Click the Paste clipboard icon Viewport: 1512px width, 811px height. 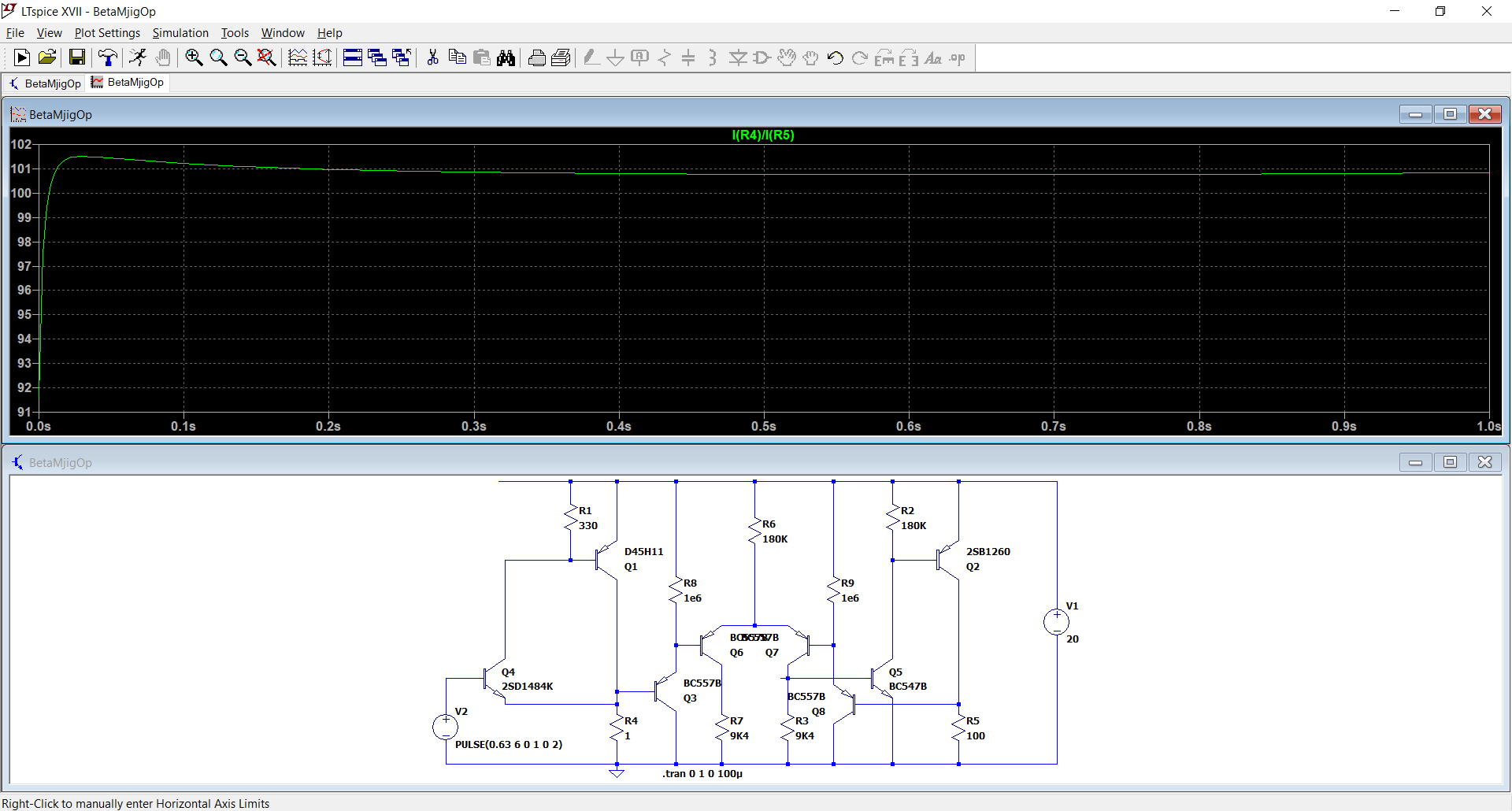point(482,57)
